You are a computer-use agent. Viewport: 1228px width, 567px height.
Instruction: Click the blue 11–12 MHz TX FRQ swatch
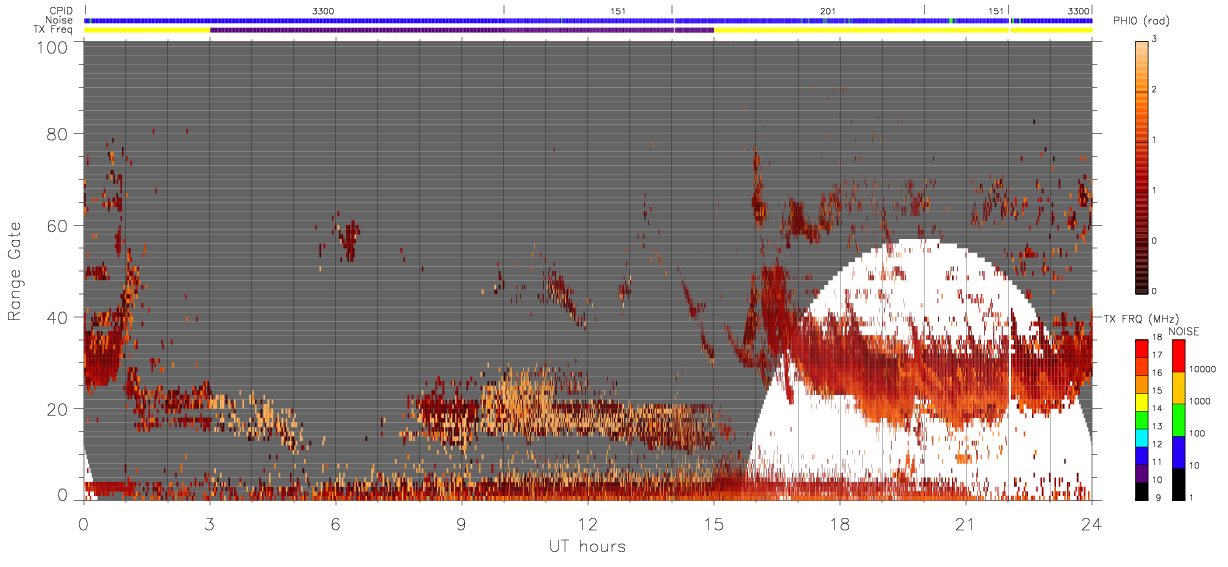pos(1142,454)
